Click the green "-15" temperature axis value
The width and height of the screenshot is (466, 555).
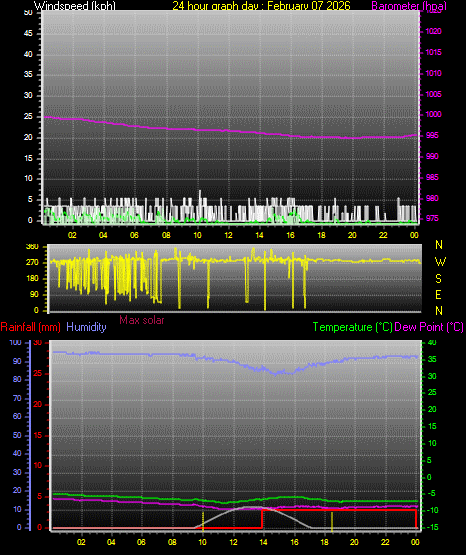click(x=431, y=527)
